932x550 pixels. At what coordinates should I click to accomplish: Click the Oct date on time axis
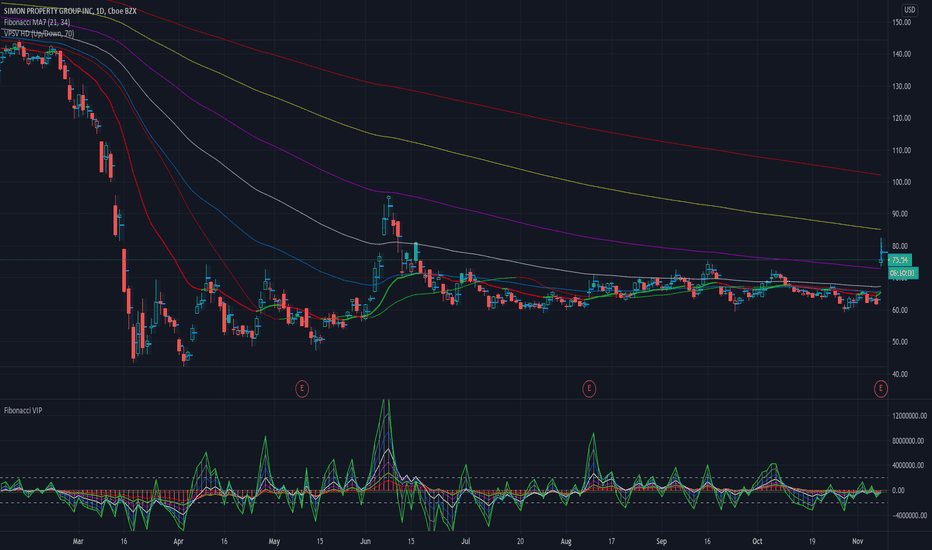(x=757, y=542)
